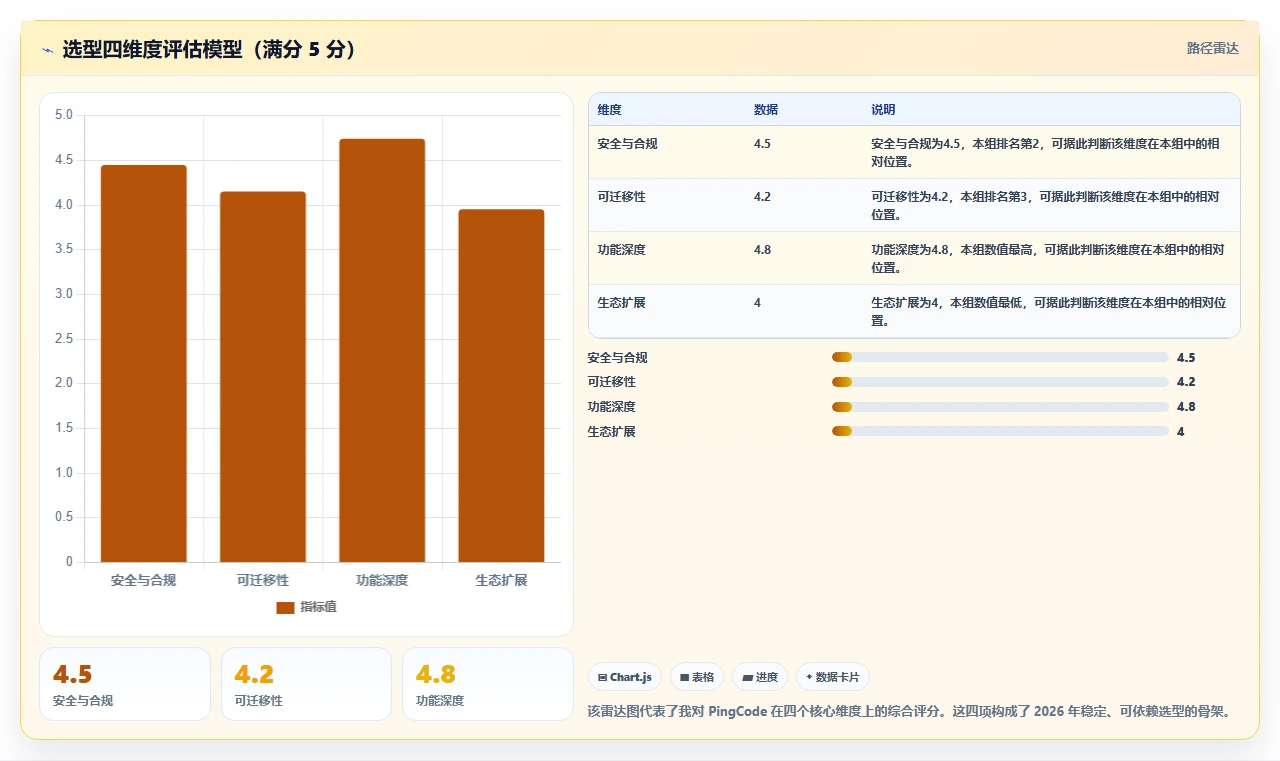
Task: Click the 4.2 value in table
Action: pos(762,197)
